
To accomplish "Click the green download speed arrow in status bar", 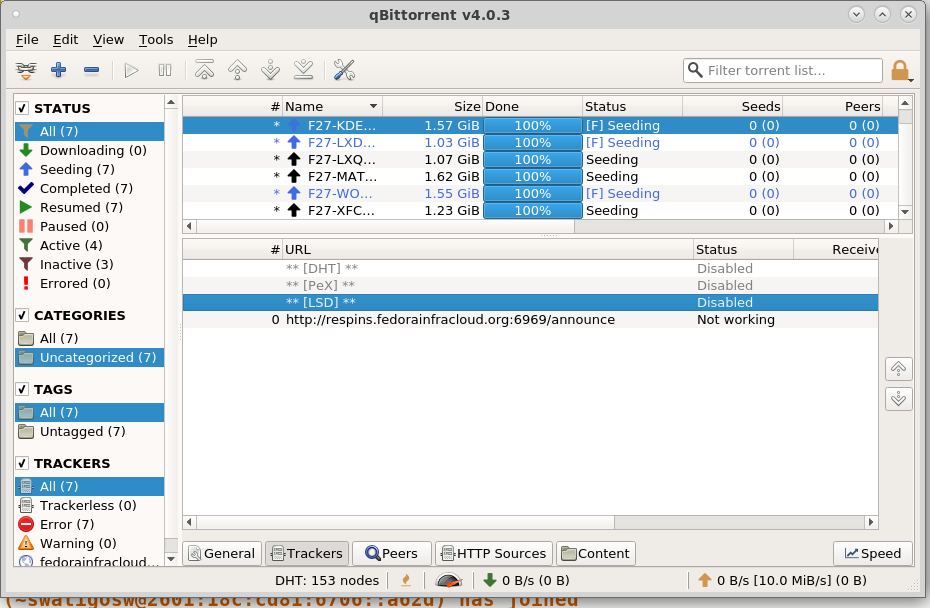I will 490,580.
